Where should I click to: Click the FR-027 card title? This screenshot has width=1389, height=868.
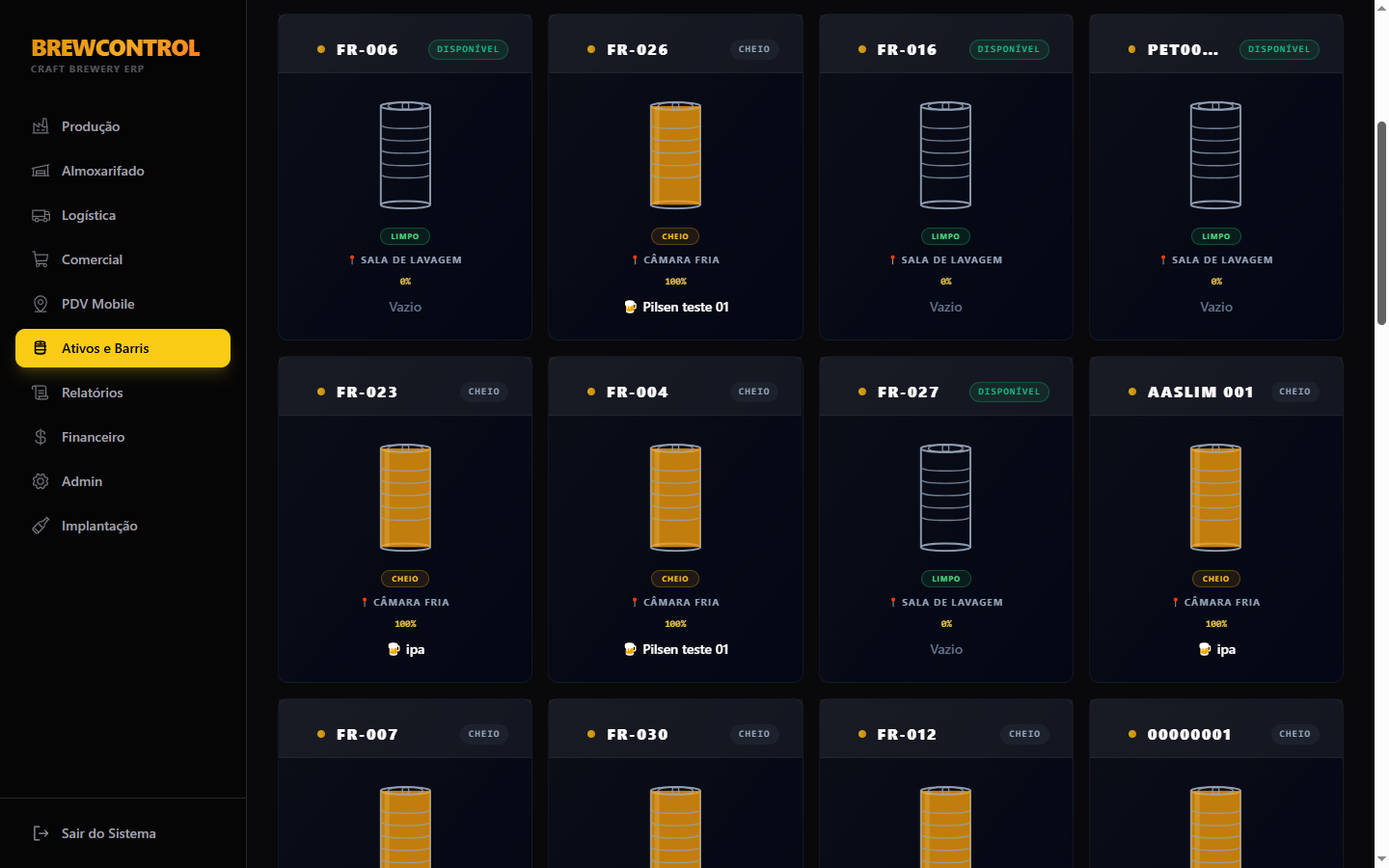[908, 392]
